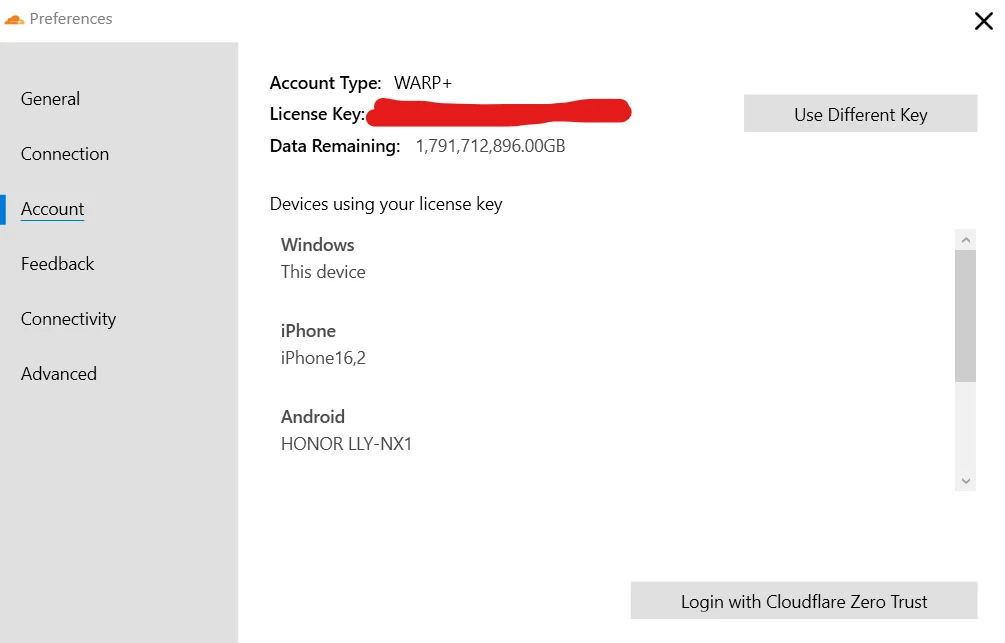Click the HONOR LLY-NX1 model text
The width and height of the screenshot is (1005, 643).
[346, 444]
